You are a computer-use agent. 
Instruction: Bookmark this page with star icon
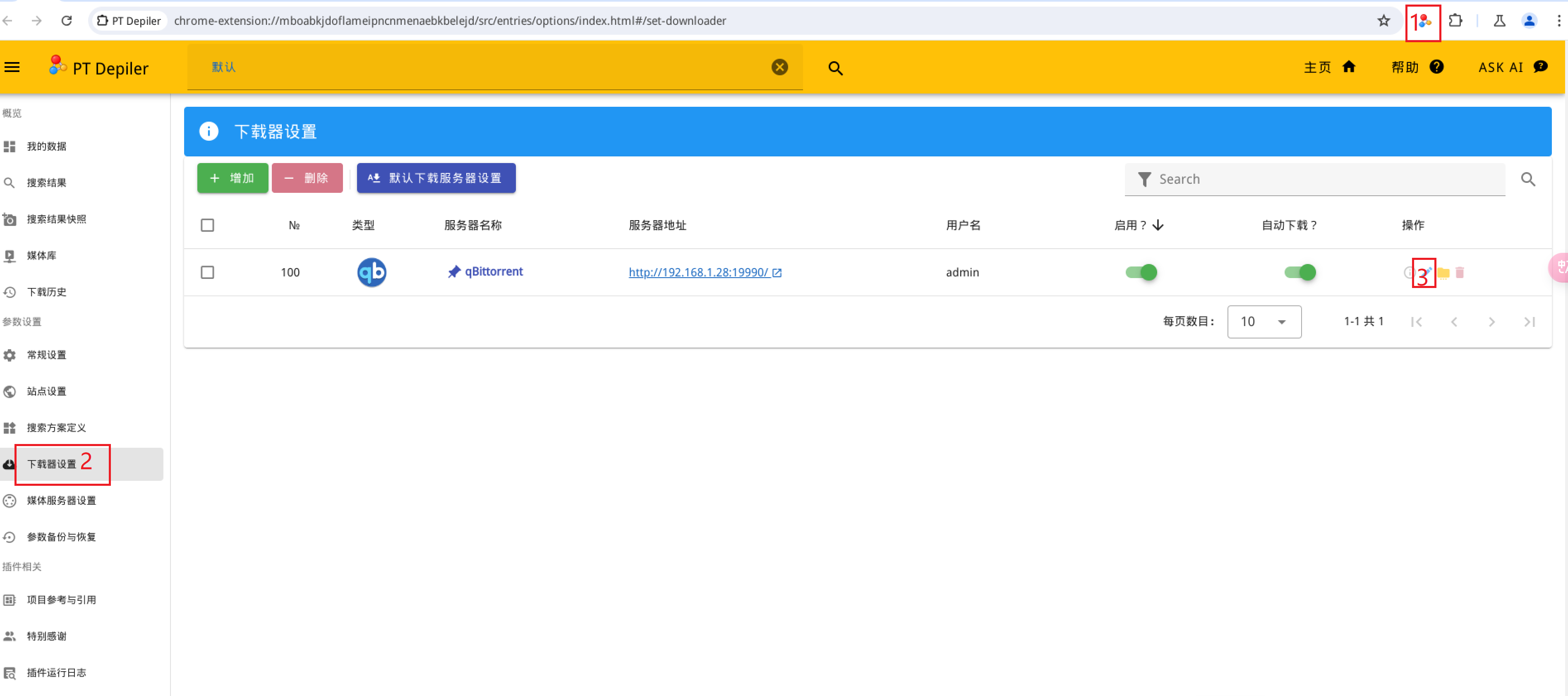pos(1383,21)
